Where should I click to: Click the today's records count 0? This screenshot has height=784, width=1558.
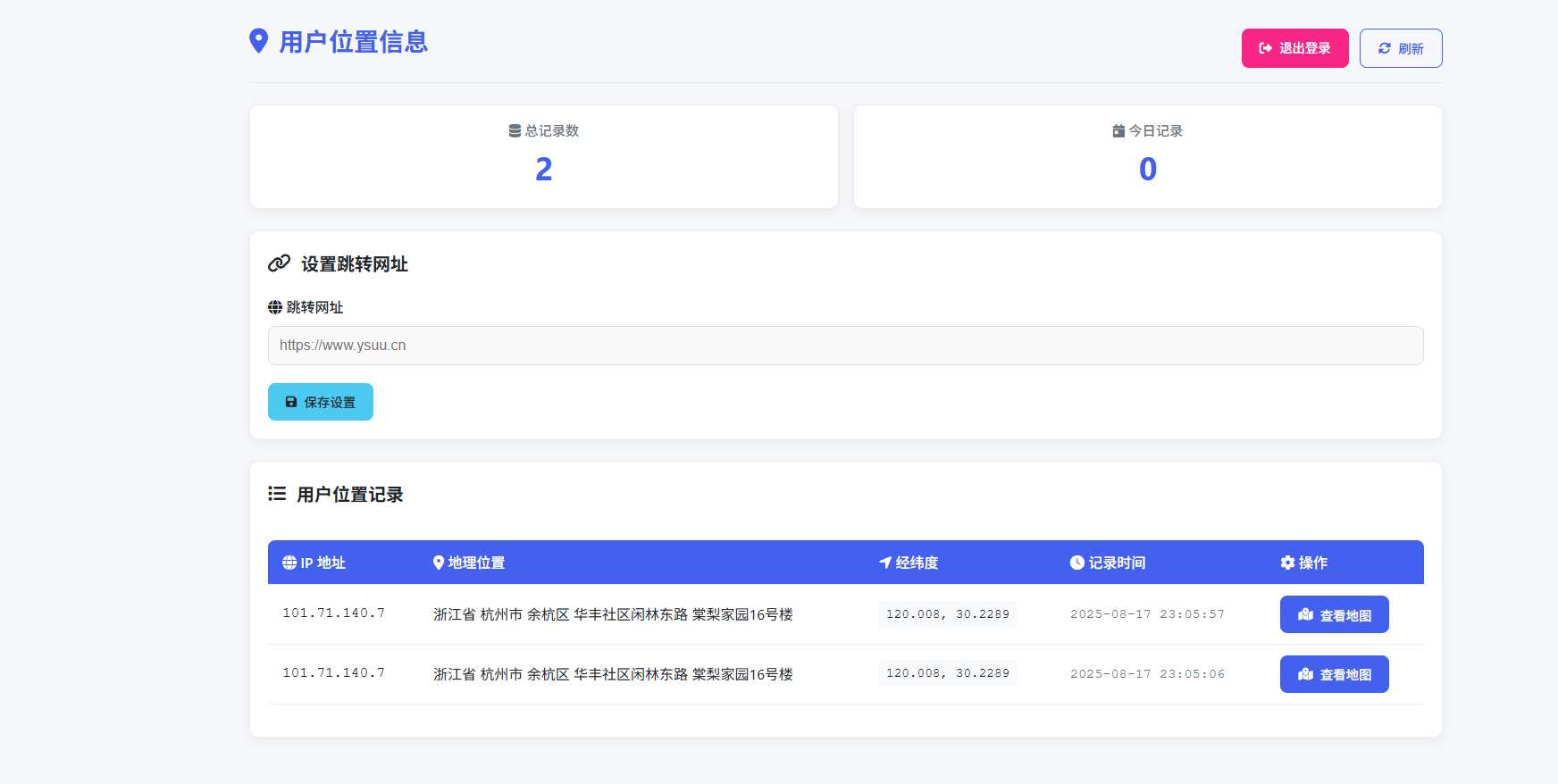click(1148, 169)
